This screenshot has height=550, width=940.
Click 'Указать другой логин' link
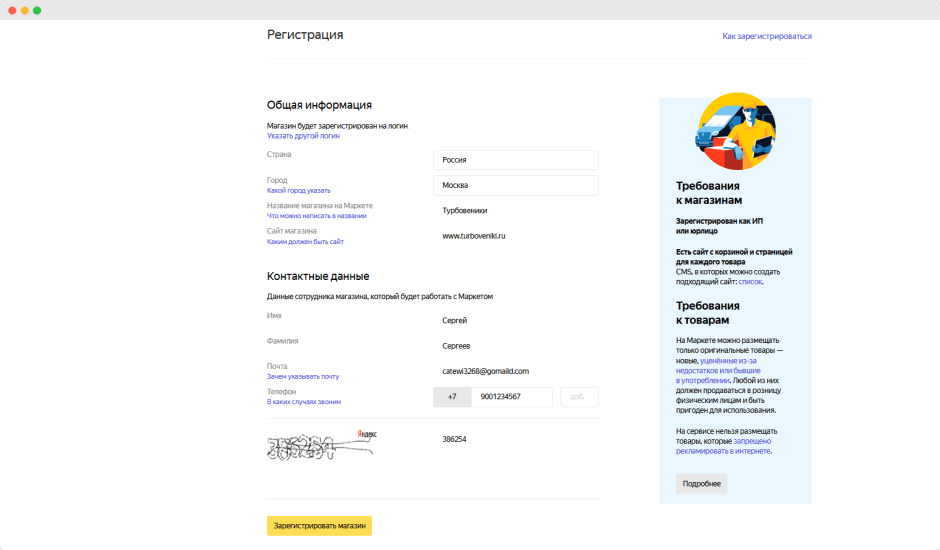coord(303,136)
